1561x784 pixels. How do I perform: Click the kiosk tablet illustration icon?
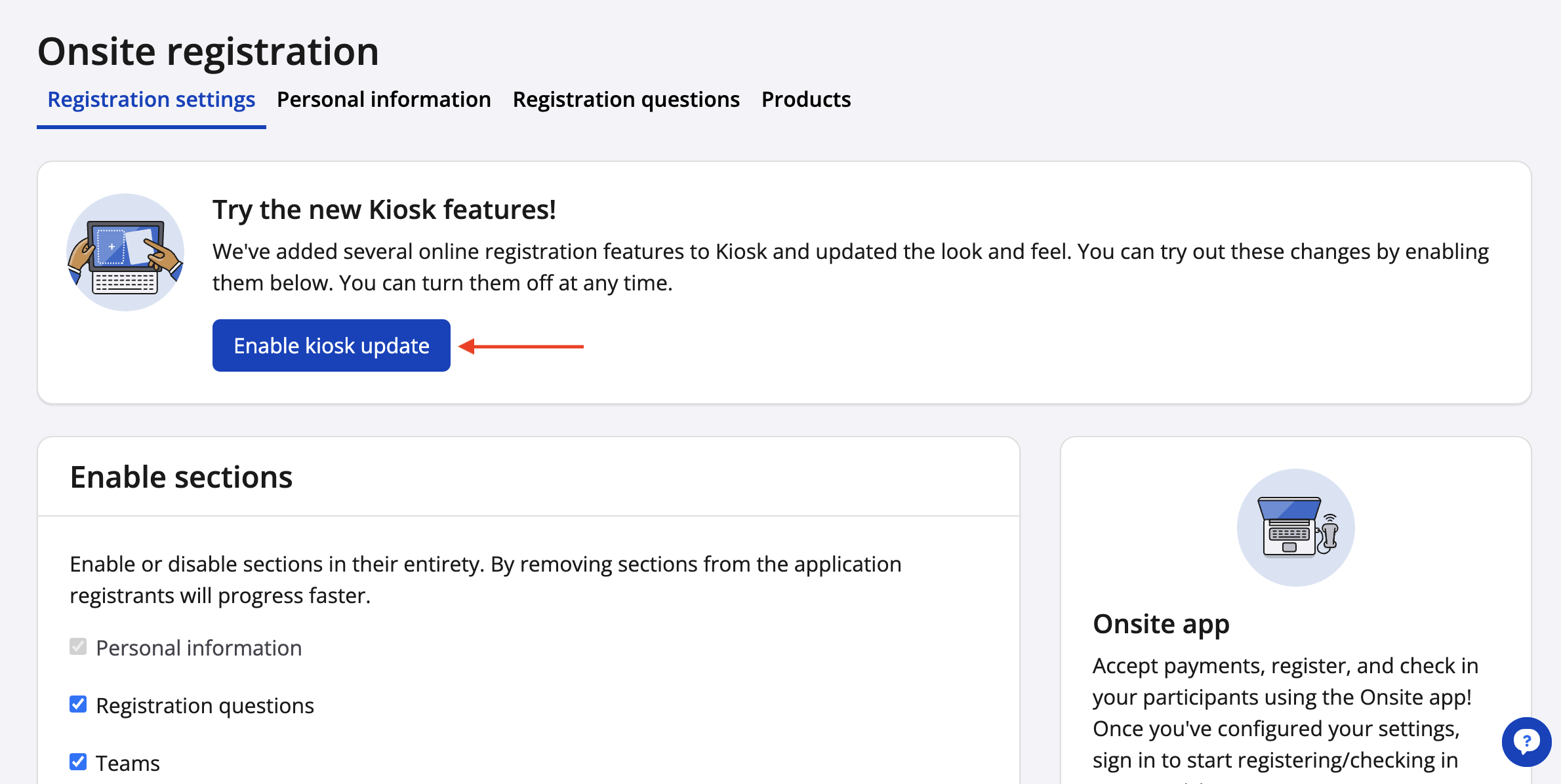coord(125,252)
